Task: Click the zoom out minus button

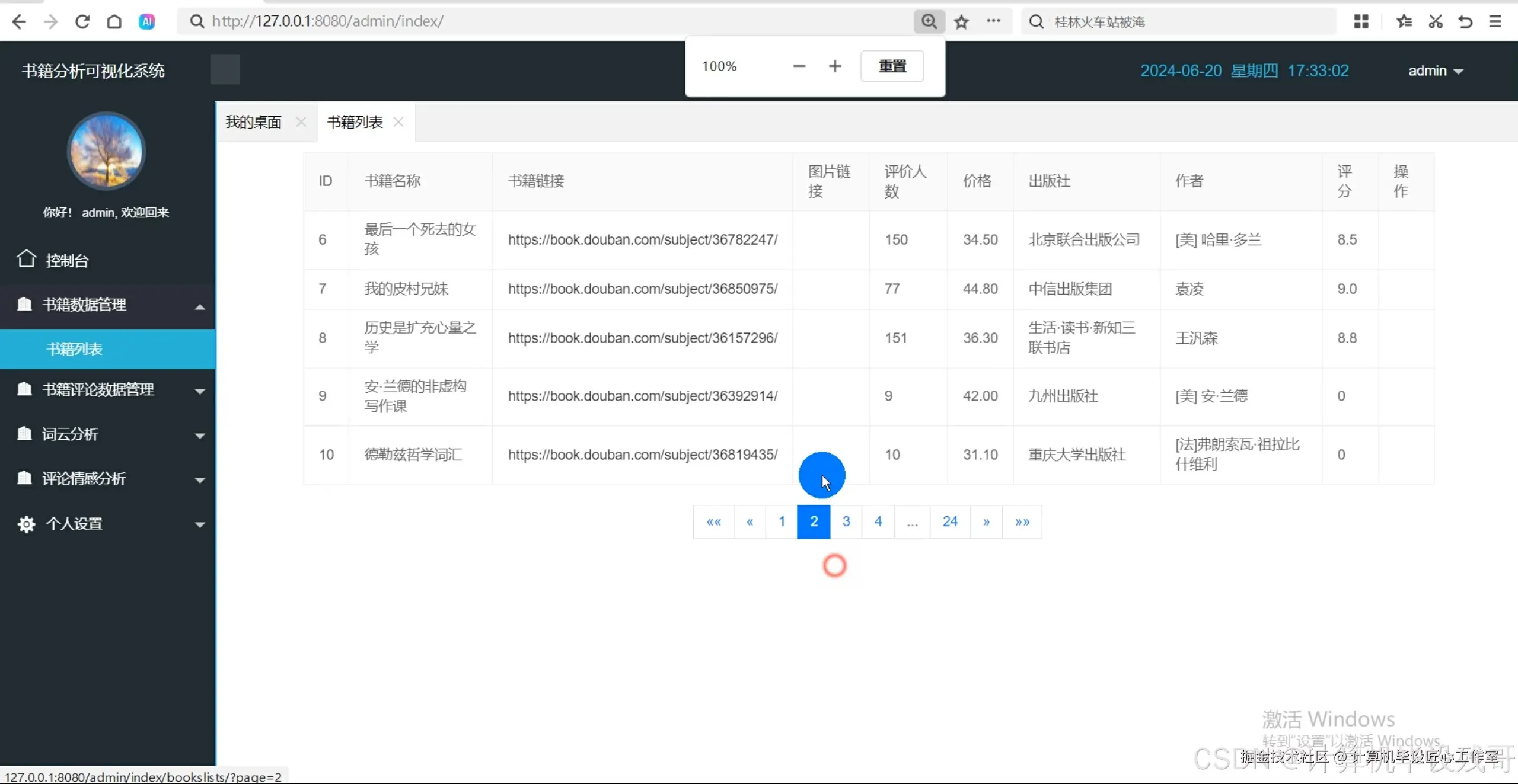Action: [799, 66]
